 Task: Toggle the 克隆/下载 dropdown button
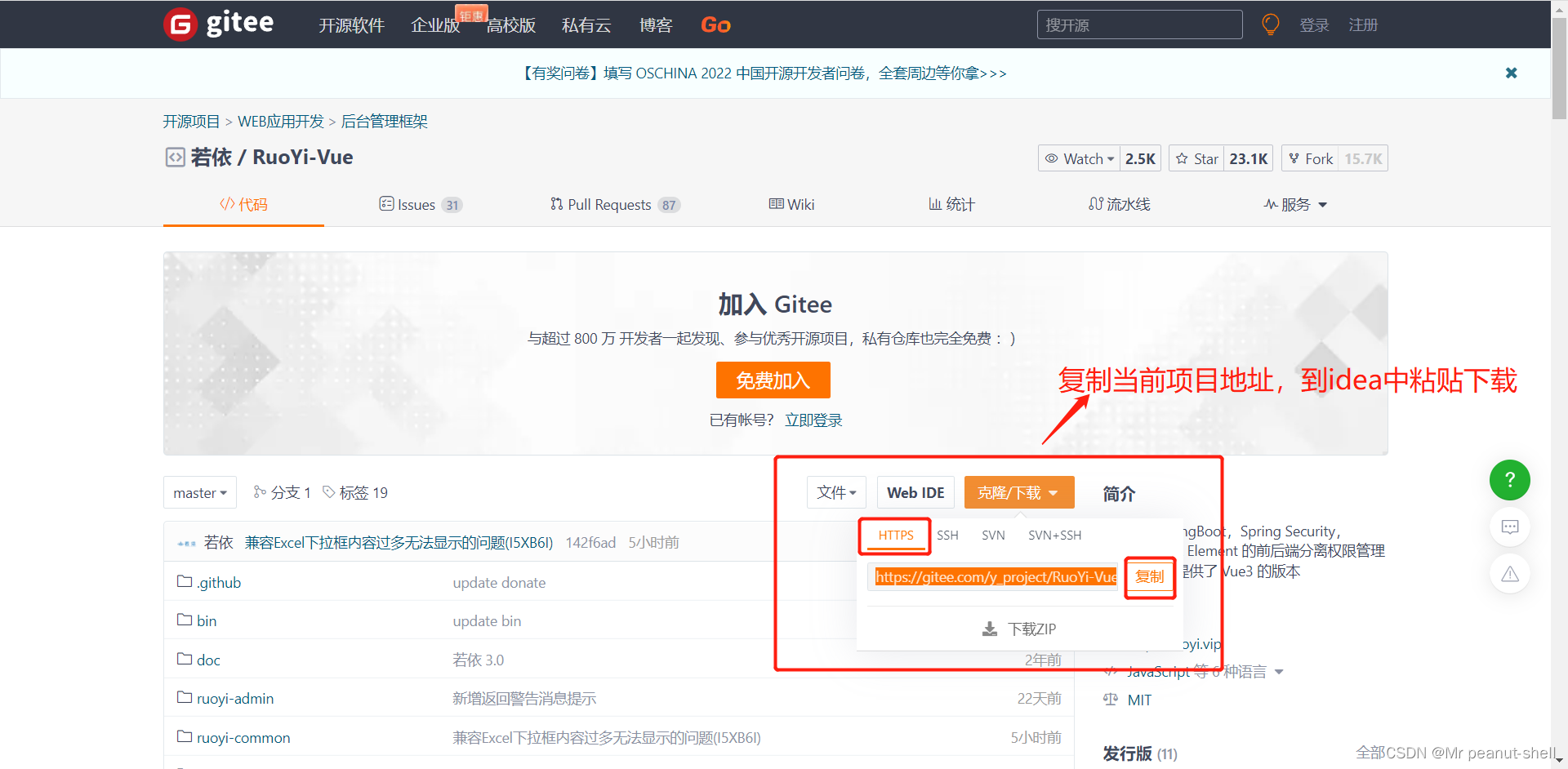pyautogui.click(x=1018, y=492)
